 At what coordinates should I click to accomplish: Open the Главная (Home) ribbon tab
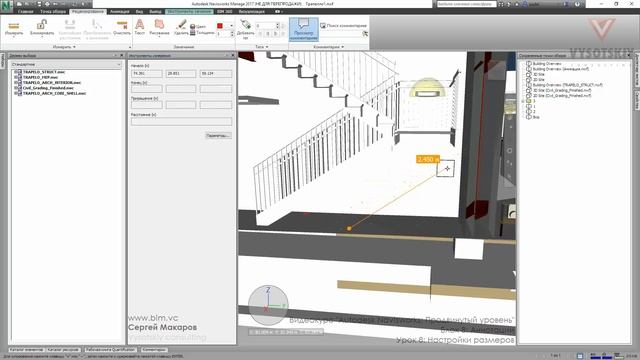point(25,11)
